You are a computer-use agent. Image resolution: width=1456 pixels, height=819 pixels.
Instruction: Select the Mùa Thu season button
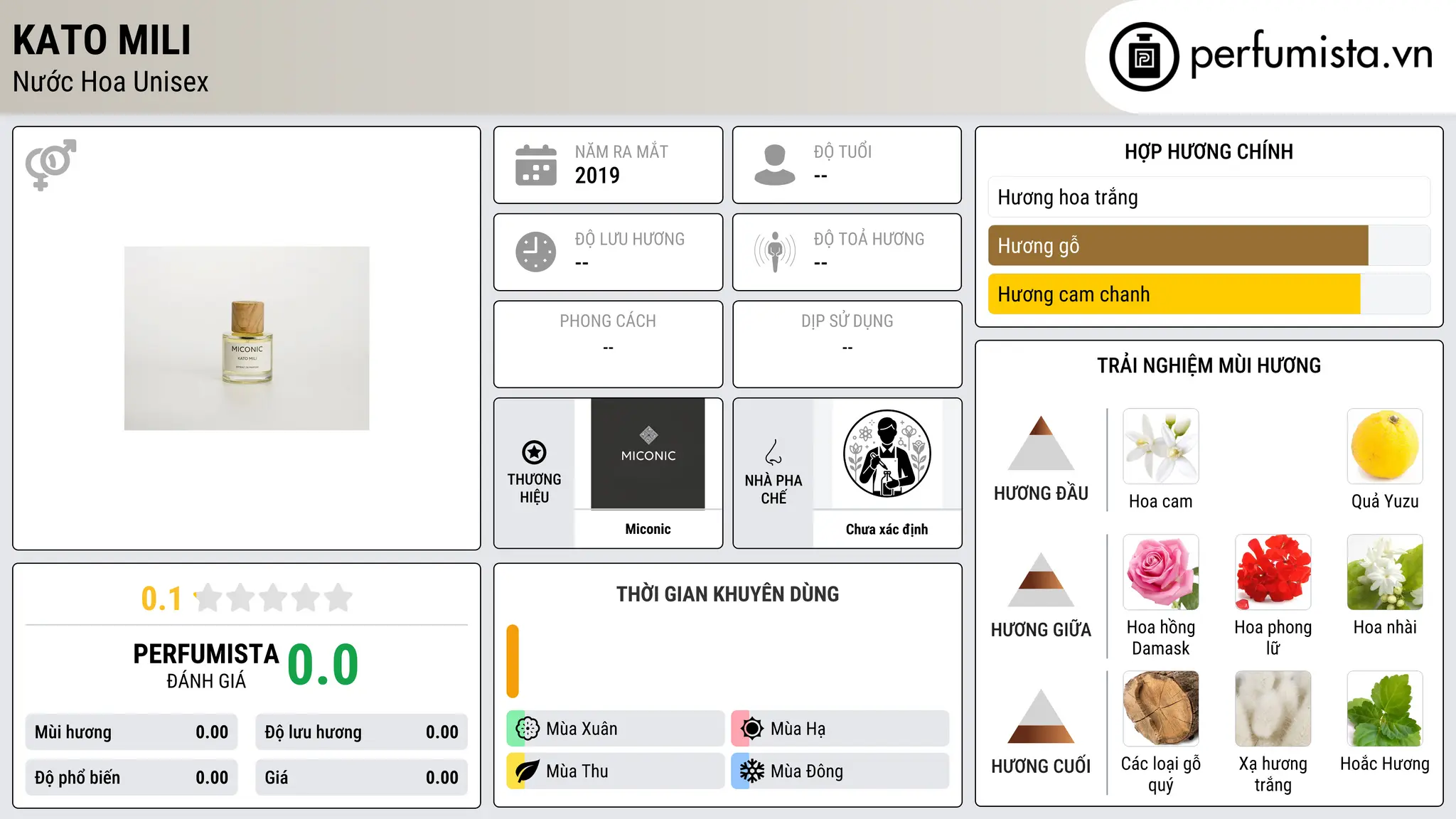coord(616,771)
